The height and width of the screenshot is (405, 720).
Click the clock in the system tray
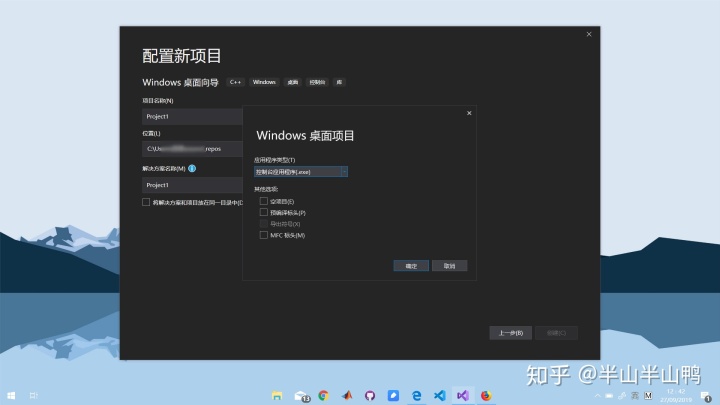coord(676,395)
